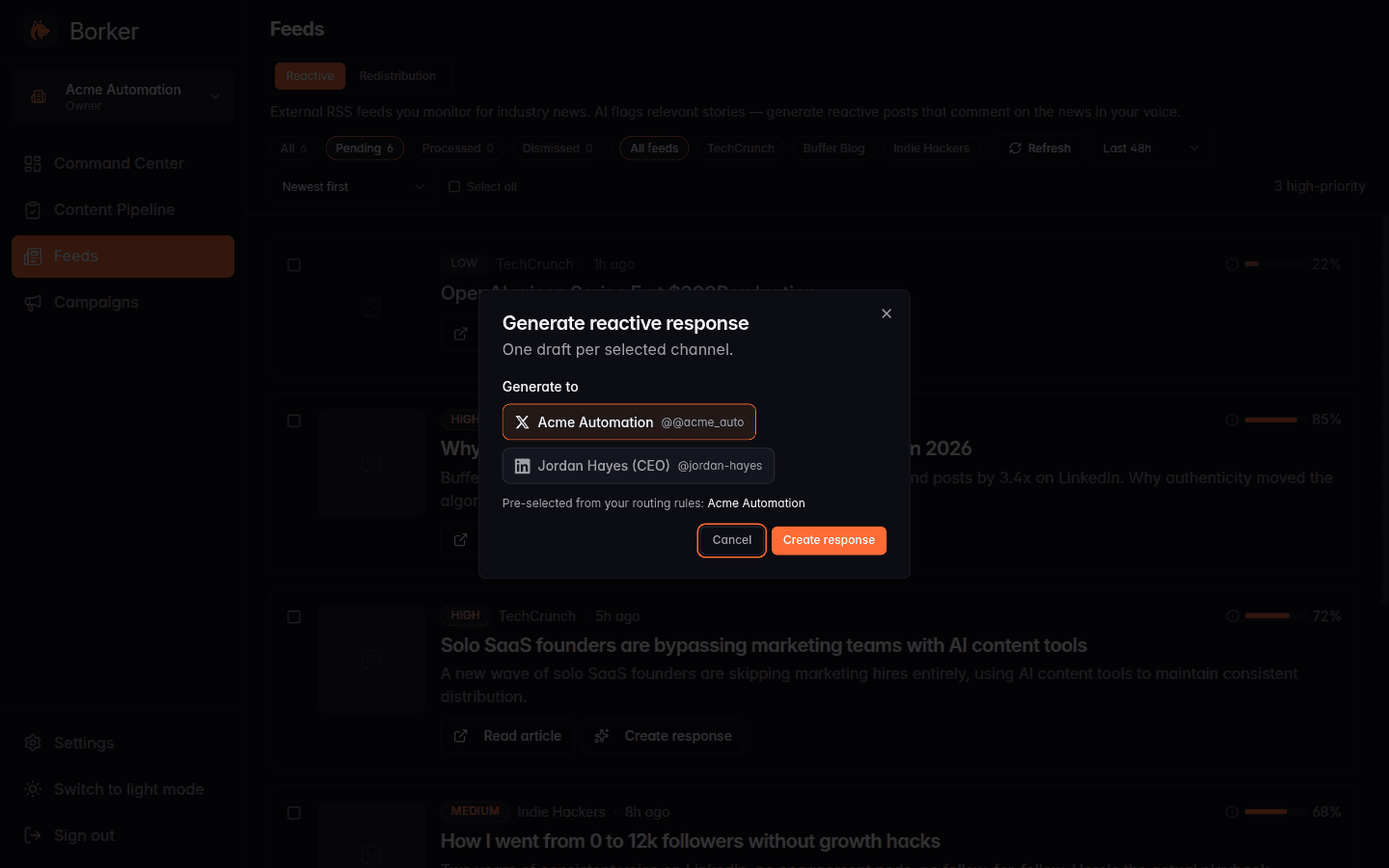The image size is (1389, 868).
Task: Switch to light mode
Action: tap(123, 789)
